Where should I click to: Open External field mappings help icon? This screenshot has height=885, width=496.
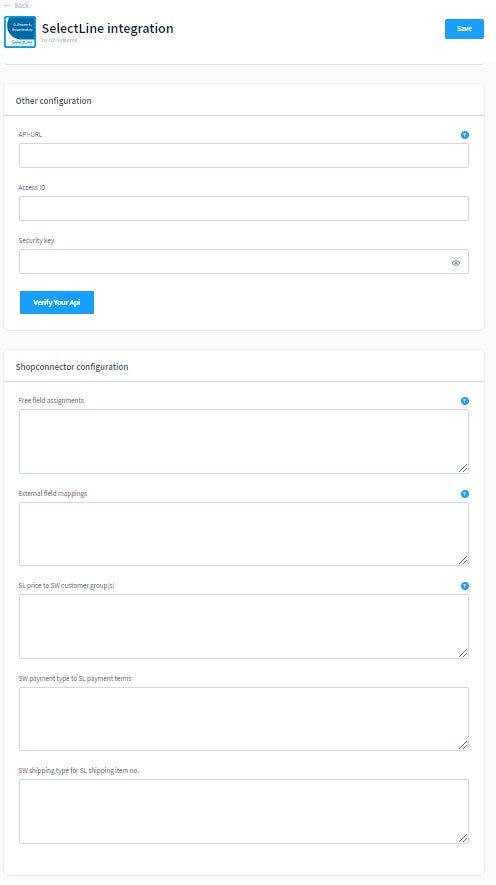(x=464, y=493)
